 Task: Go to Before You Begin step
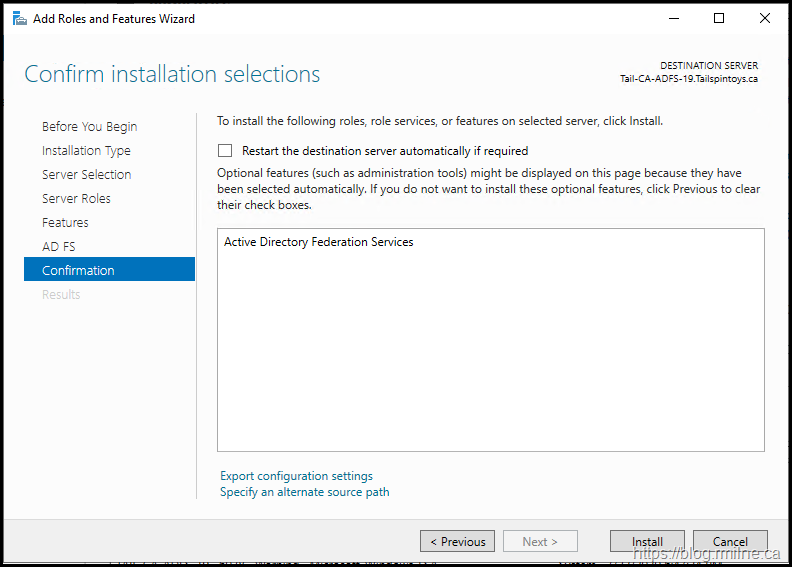[90, 127]
